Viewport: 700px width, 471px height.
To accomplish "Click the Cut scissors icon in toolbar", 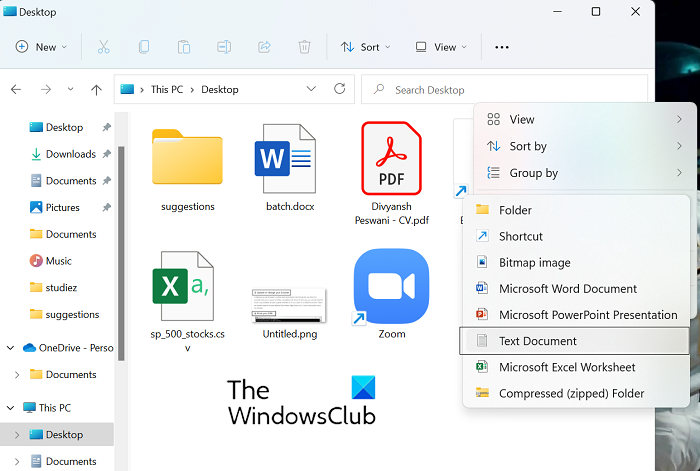I will 103,47.
